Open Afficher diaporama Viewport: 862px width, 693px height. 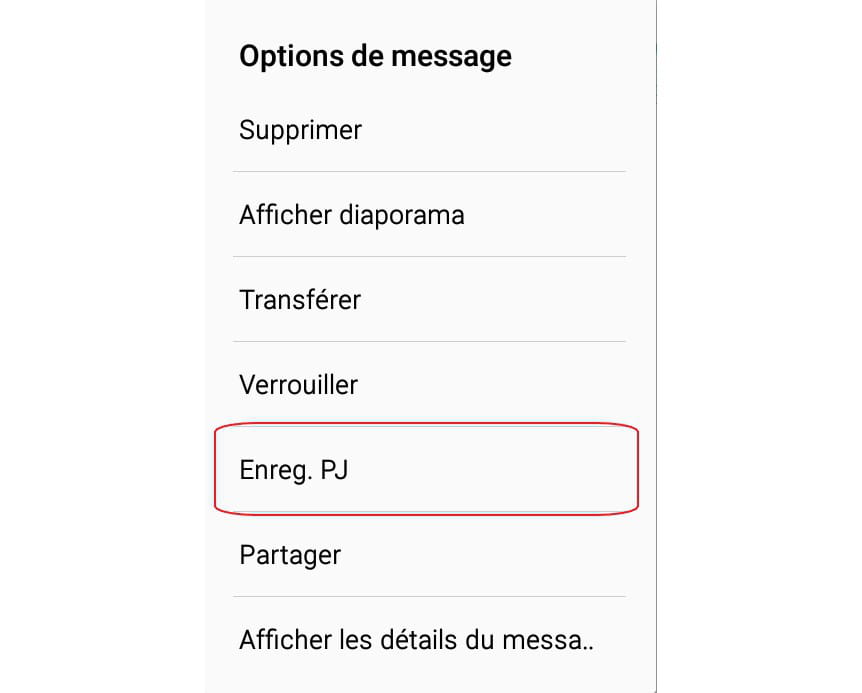352,215
